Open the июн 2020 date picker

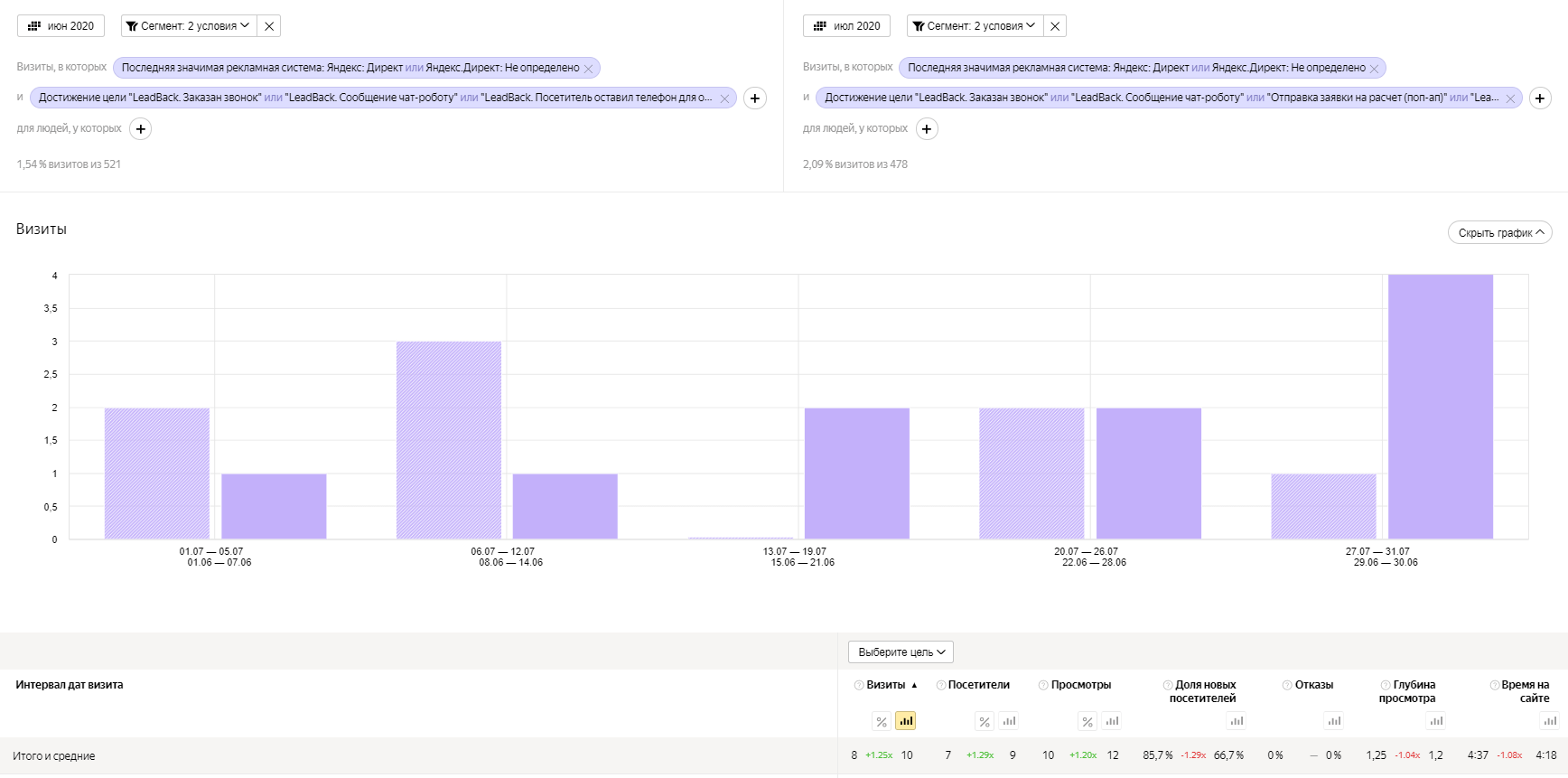click(x=61, y=26)
